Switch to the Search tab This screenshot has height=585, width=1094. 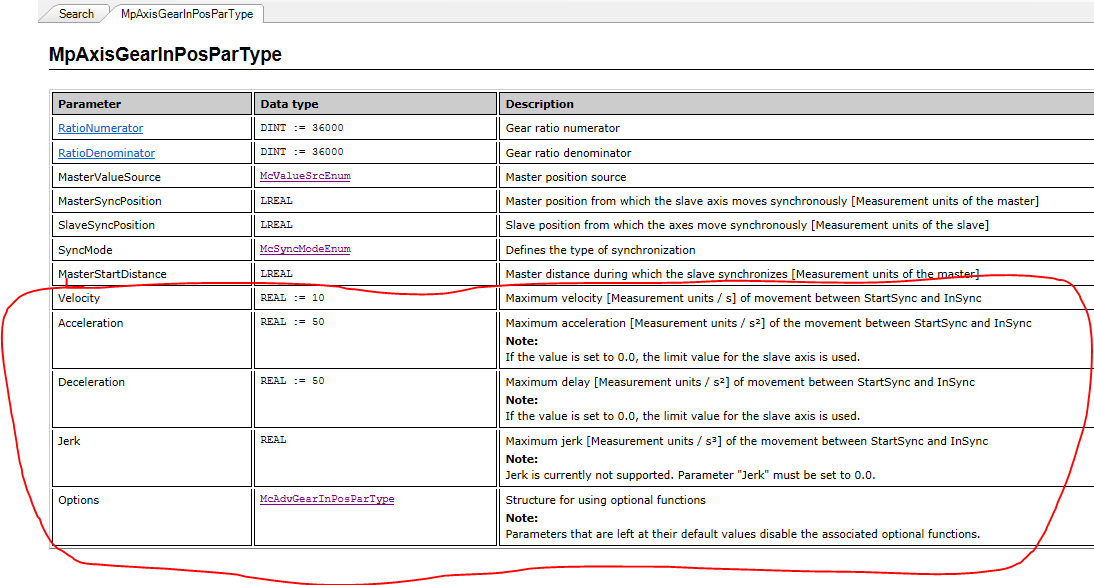click(76, 14)
